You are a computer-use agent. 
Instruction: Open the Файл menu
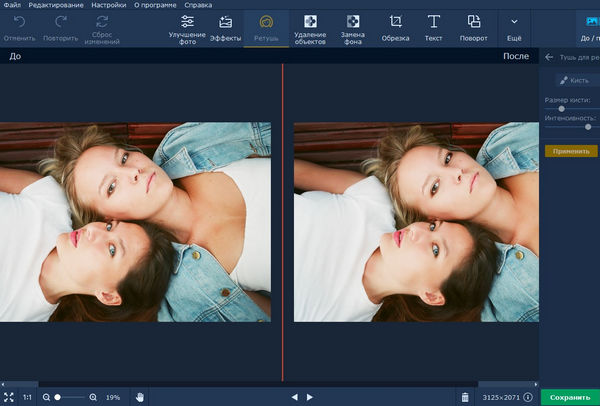point(11,5)
